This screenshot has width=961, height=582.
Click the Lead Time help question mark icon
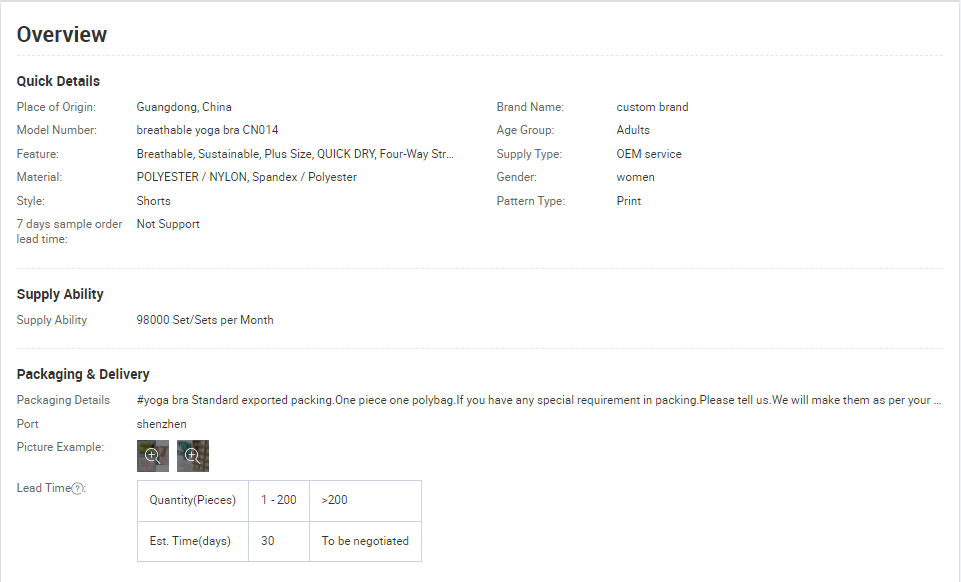[77, 488]
